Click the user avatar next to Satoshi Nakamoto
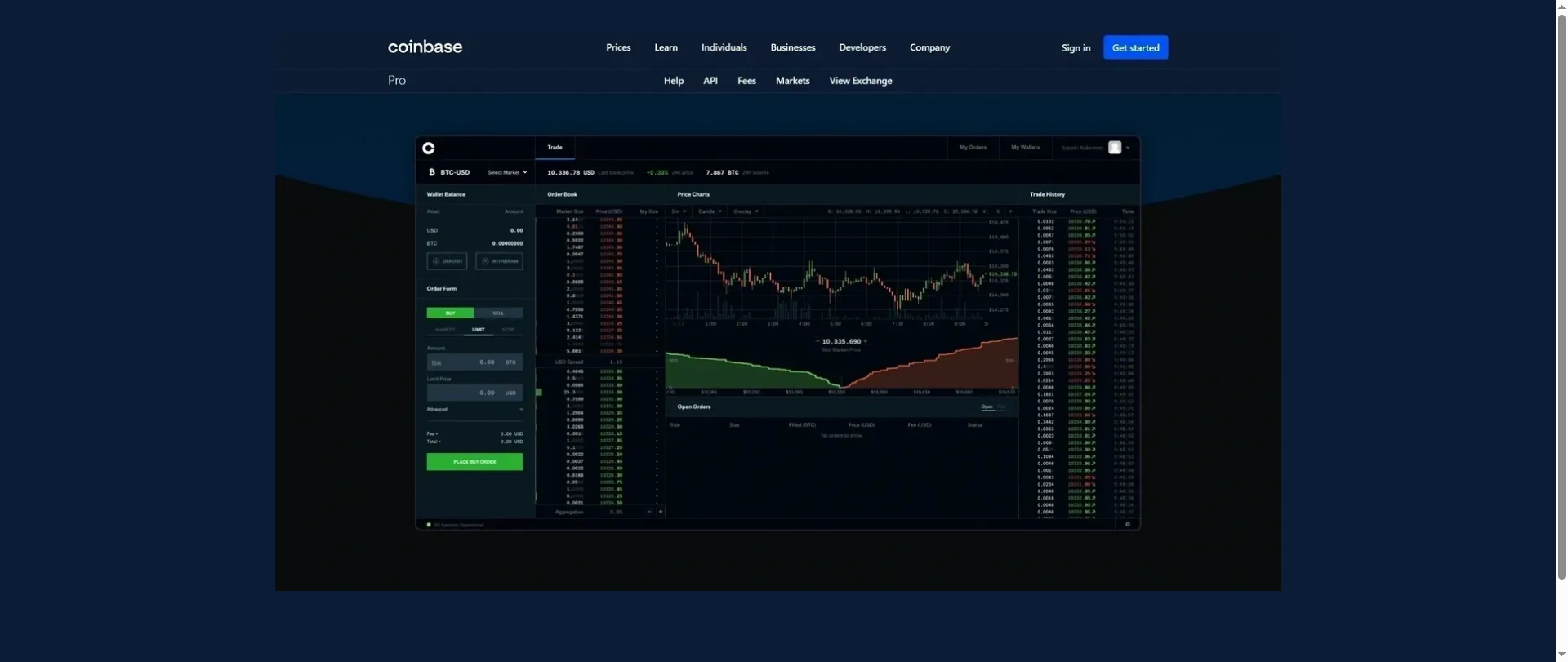 tap(1115, 148)
